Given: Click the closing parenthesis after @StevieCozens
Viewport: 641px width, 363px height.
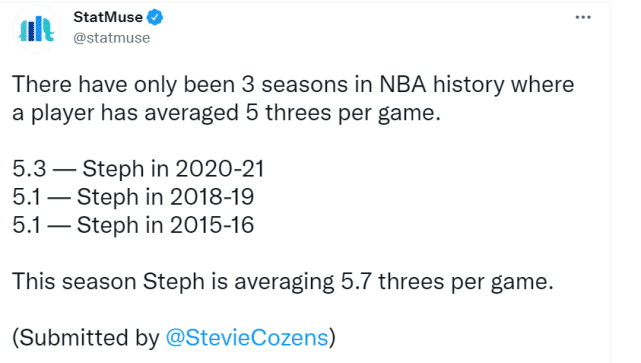Looking at the screenshot, I should tap(332, 338).
